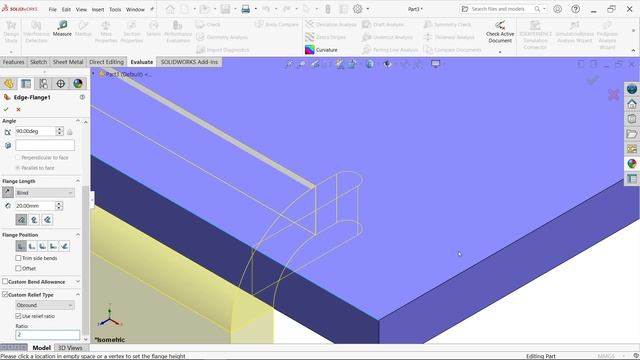The height and width of the screenshot is (360, 640).
Task: Switch to SOLIDWORKS Add-Ins tab
Action: [189, 62]
